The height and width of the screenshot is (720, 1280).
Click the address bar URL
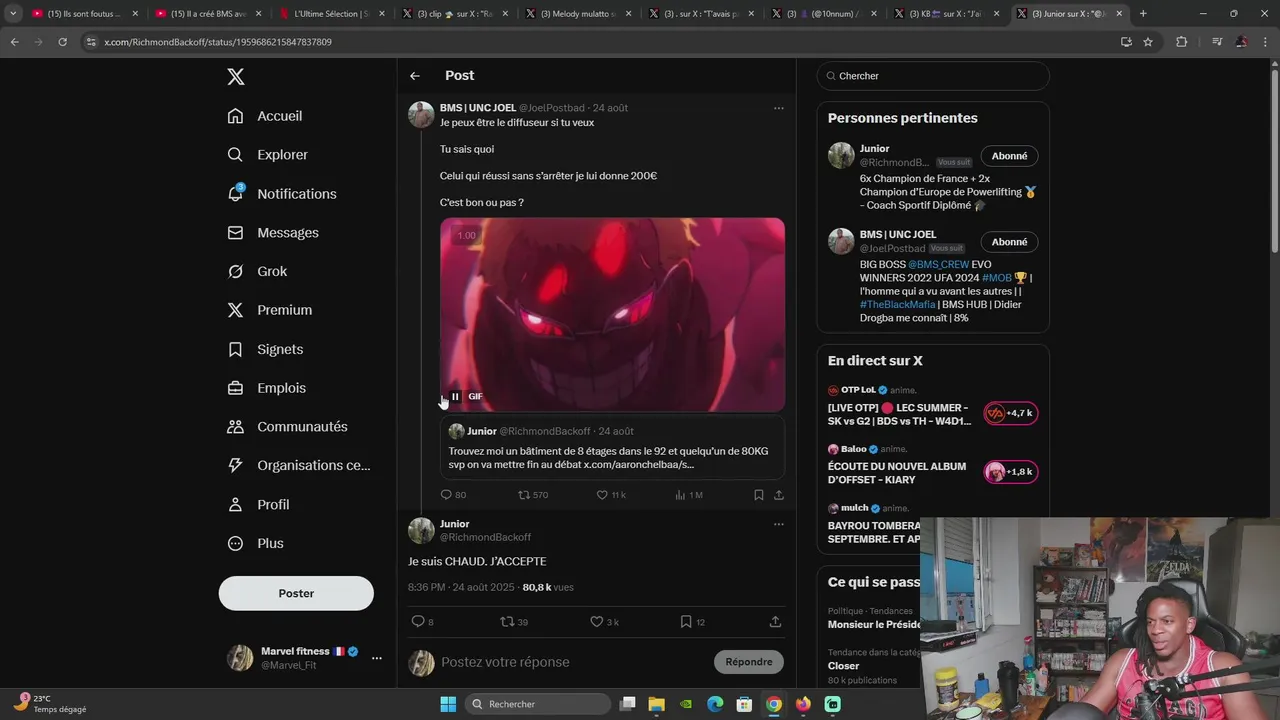click(x=218, y=42)
